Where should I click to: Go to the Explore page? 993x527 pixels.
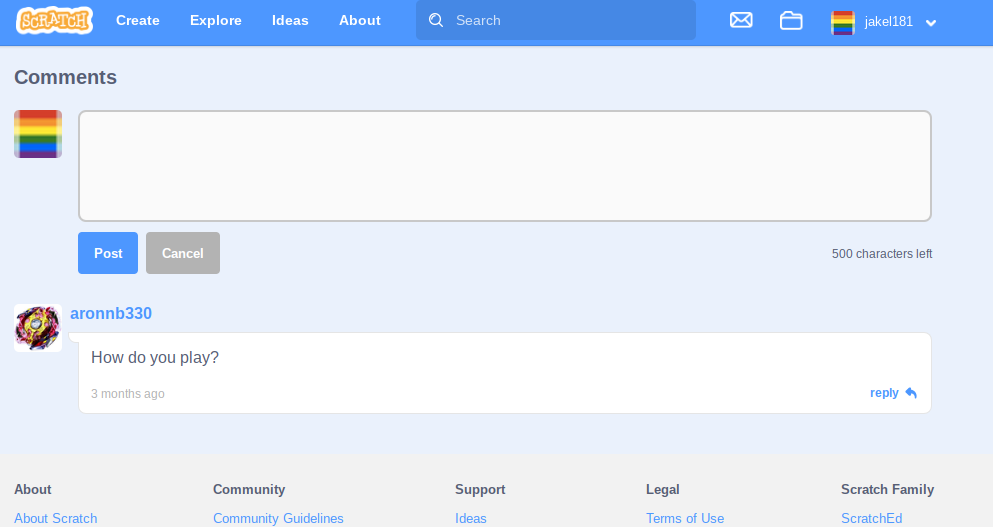(216, 20)
